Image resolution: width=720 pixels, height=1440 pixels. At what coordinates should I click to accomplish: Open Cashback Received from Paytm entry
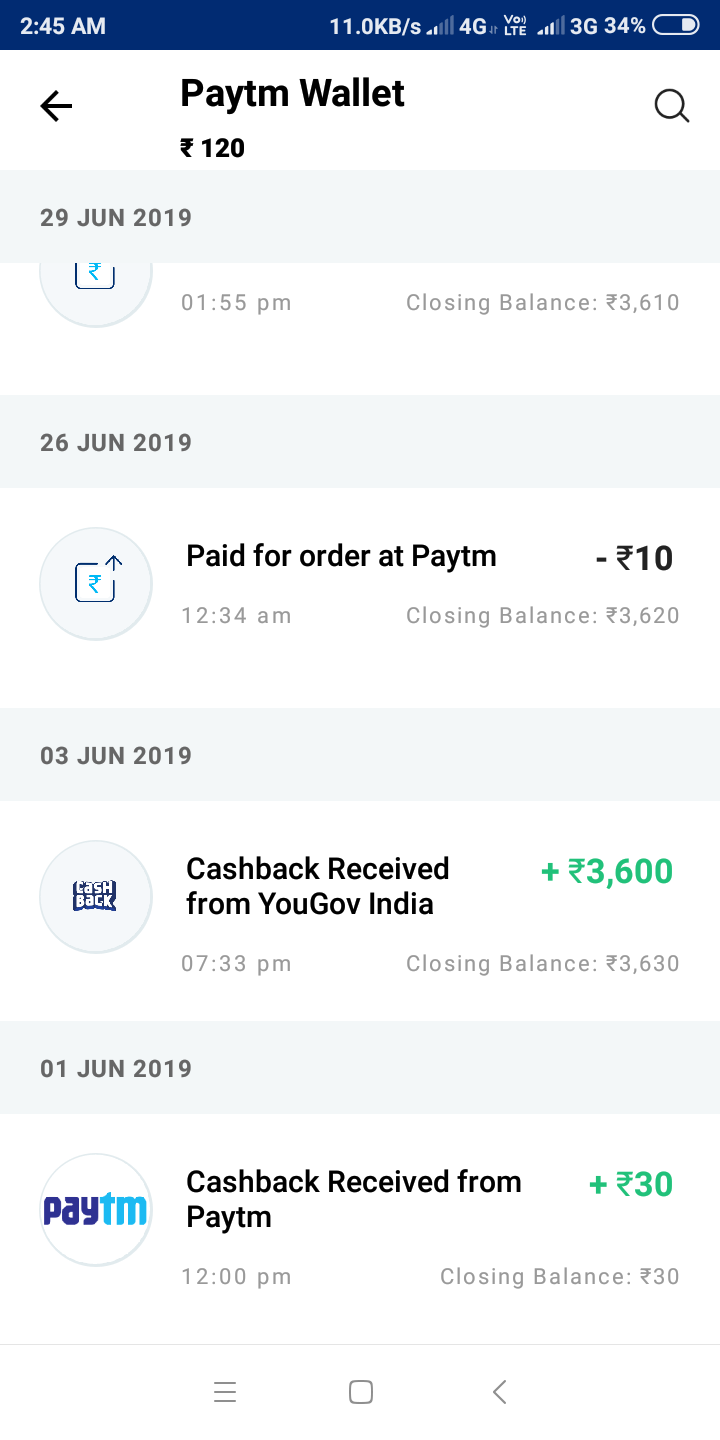353,1199
